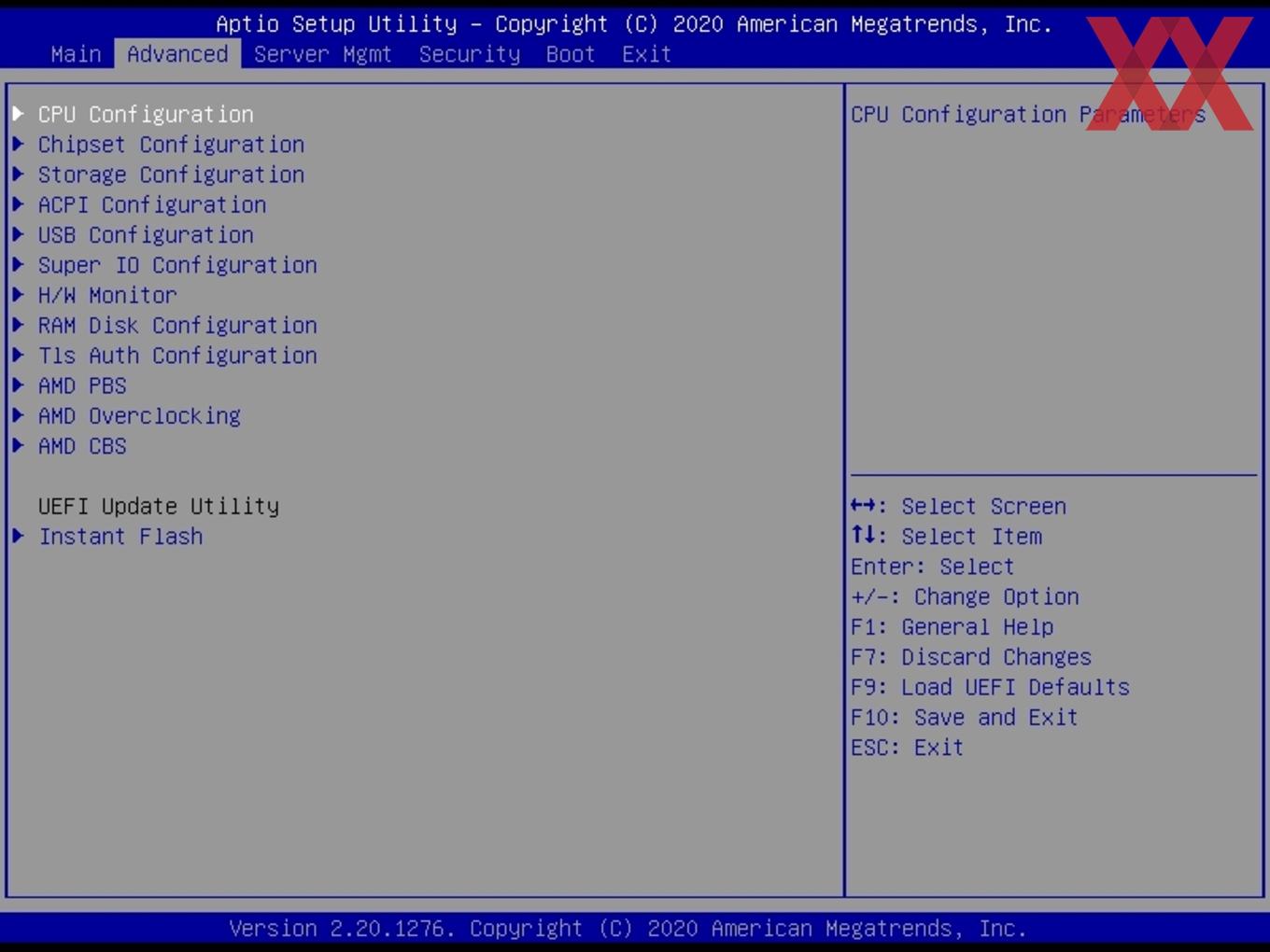Click the arrow beside H/W Monitor
This screenshot has height=952, width=1270.
tap(18, 295)
